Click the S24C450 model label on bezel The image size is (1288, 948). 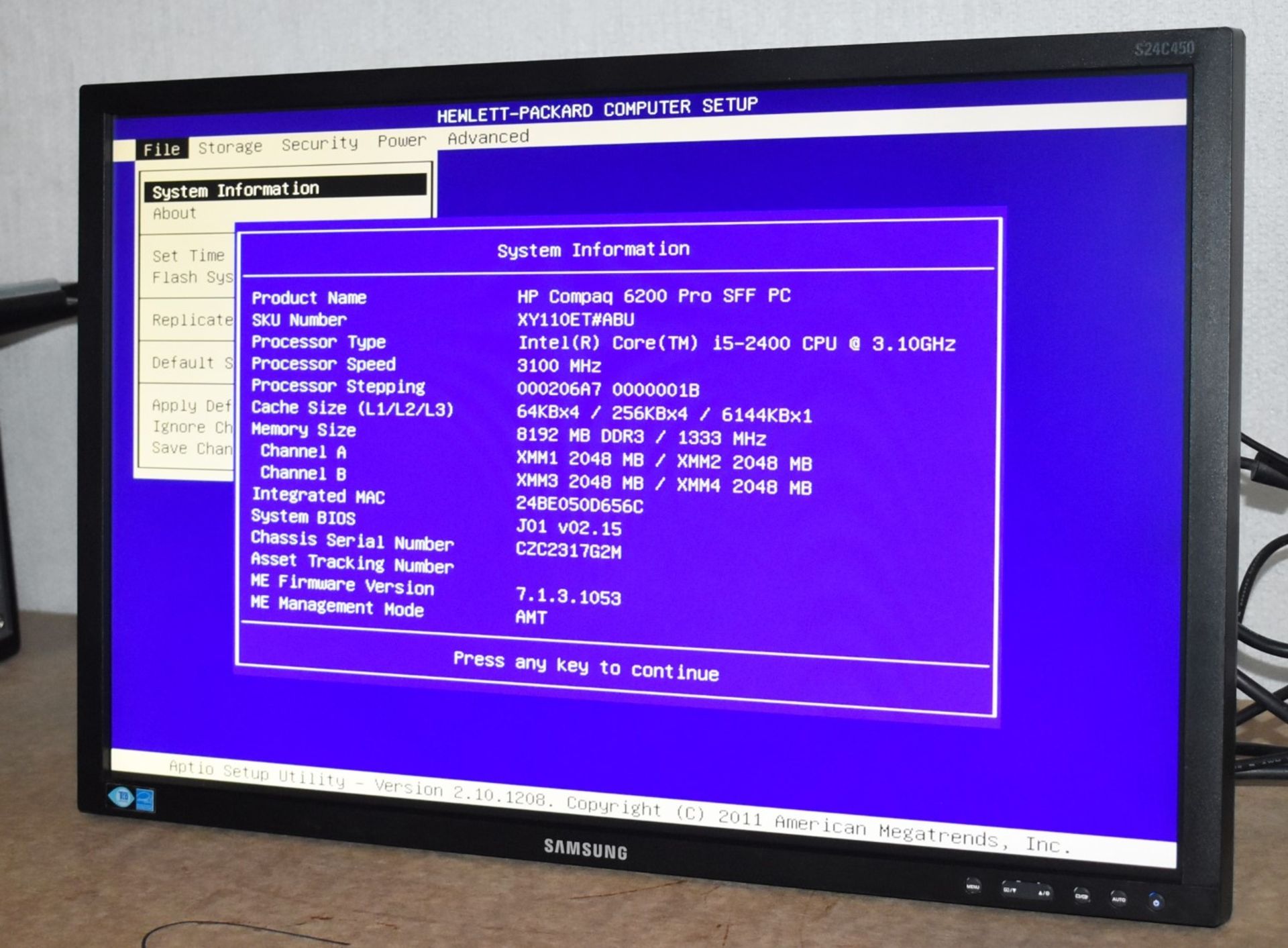pos(1165,48)
